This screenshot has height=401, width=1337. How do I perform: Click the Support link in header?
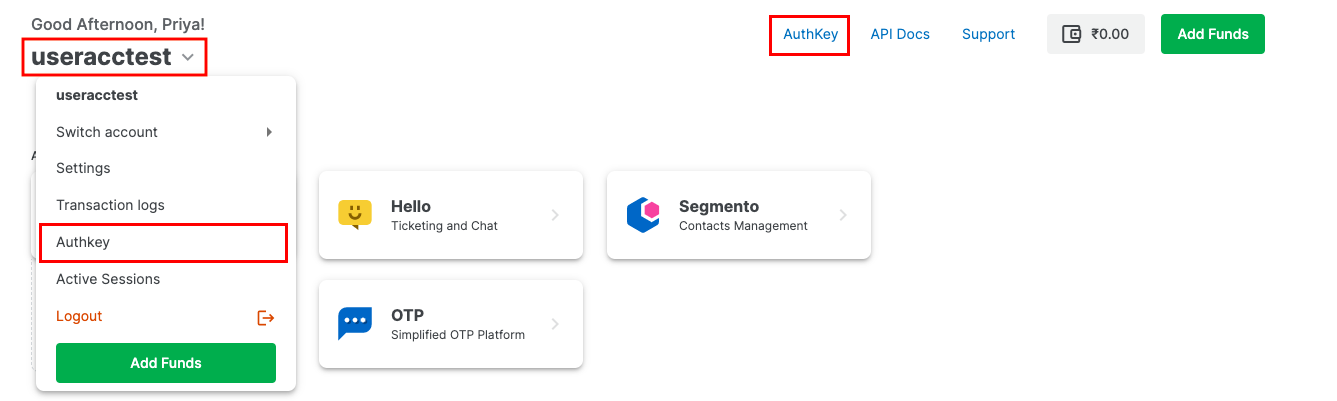pos(988,34)
